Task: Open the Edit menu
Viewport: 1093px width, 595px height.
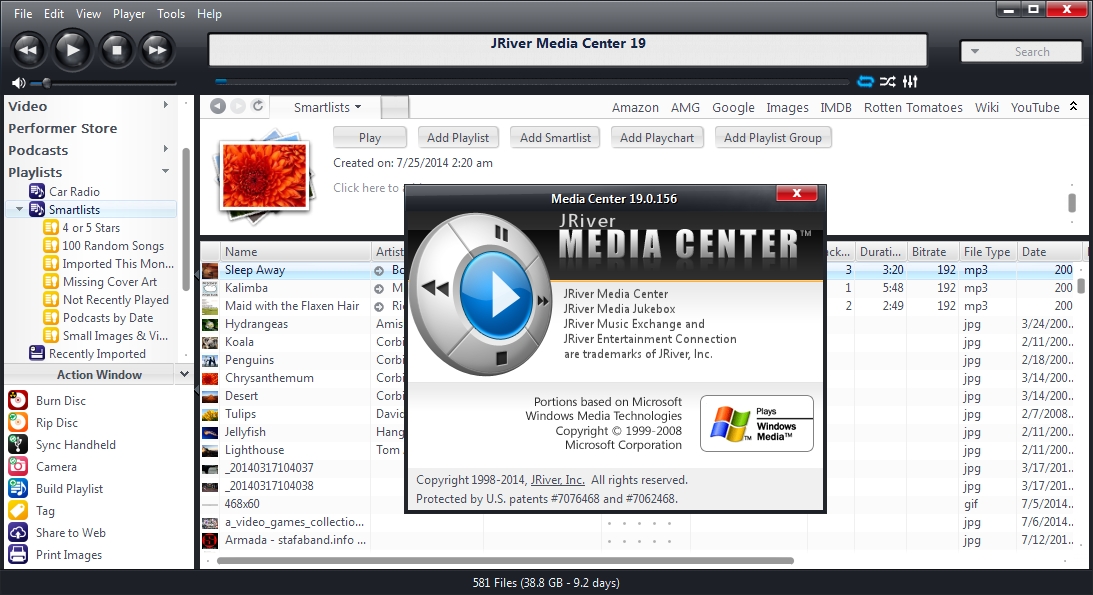Action: click(x=54, y=13)
